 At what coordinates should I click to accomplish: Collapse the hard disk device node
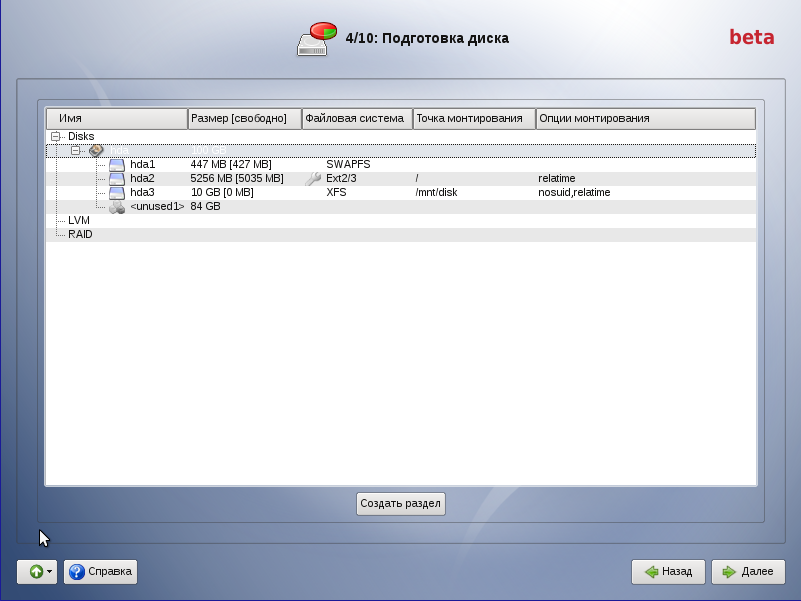[75, 150]
